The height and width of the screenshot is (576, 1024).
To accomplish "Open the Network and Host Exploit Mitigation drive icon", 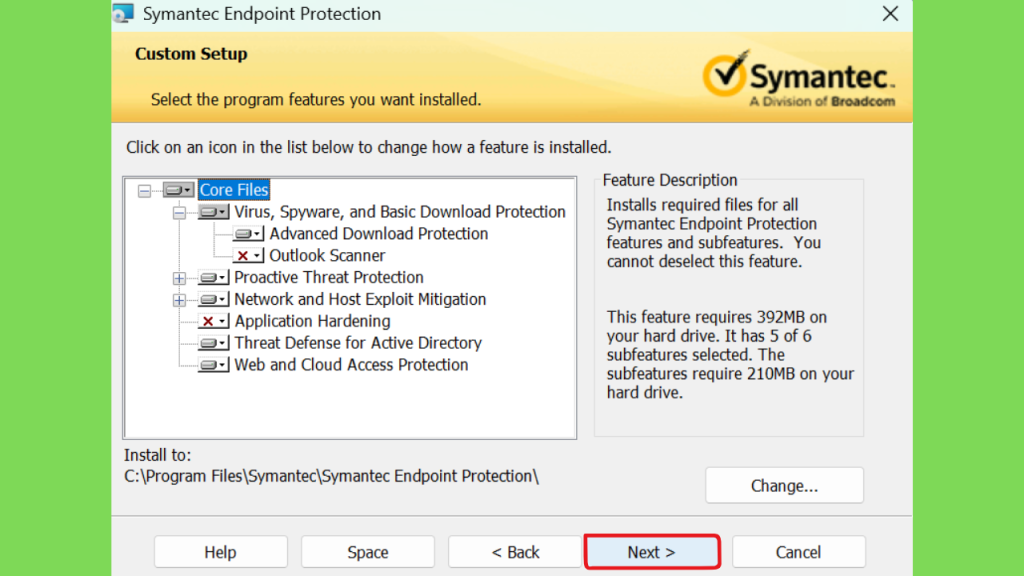I will click(214, 299).
